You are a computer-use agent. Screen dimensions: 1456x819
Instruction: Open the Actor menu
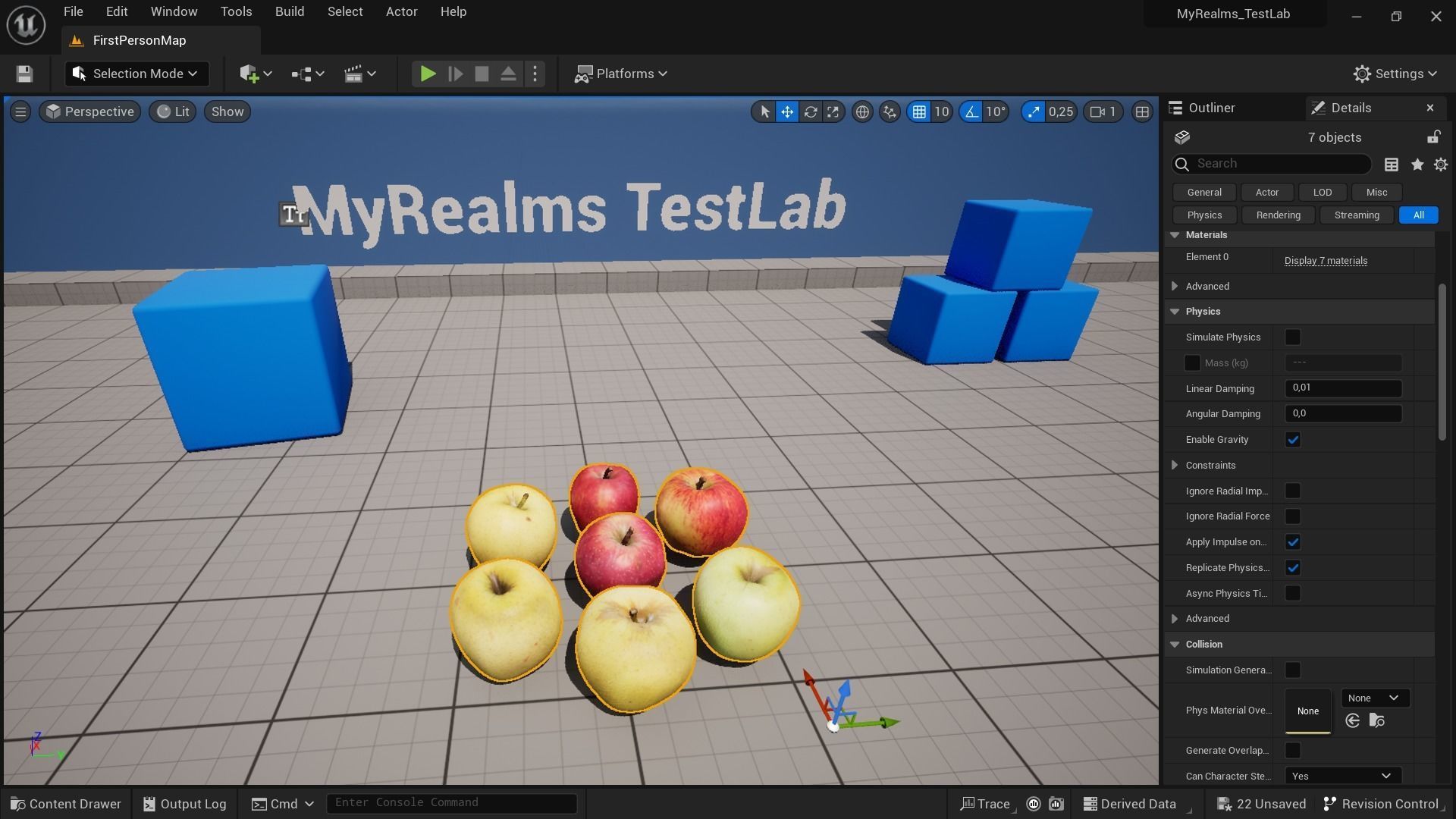[402, 11]
